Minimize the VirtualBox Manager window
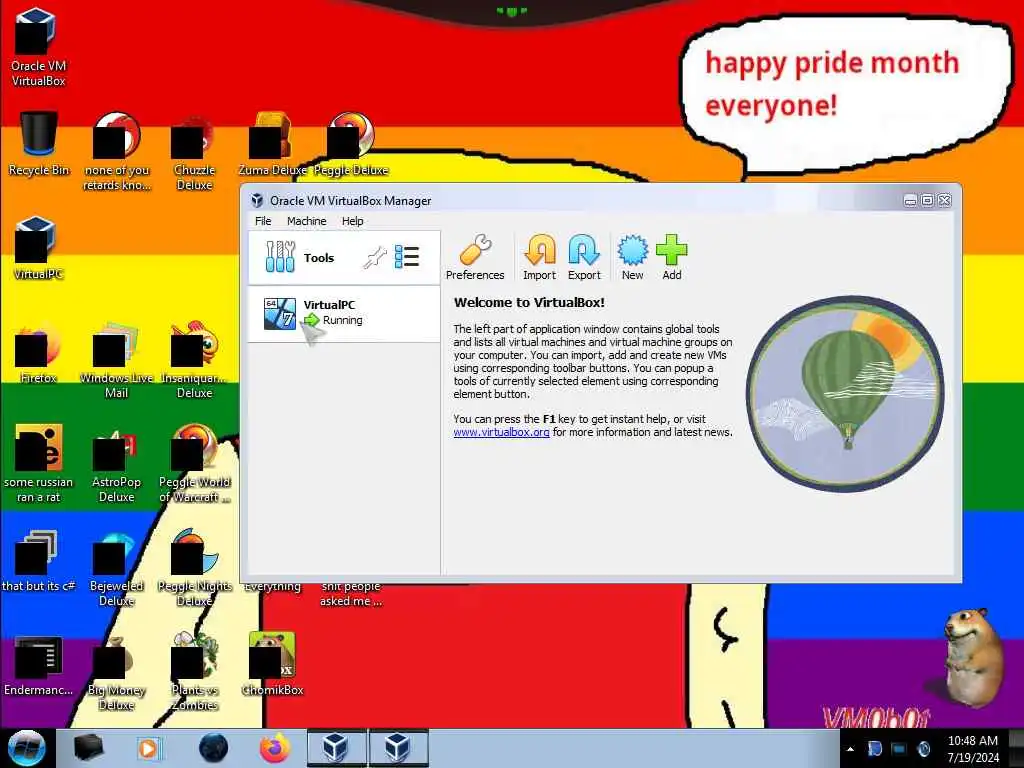 coord(910,200)
